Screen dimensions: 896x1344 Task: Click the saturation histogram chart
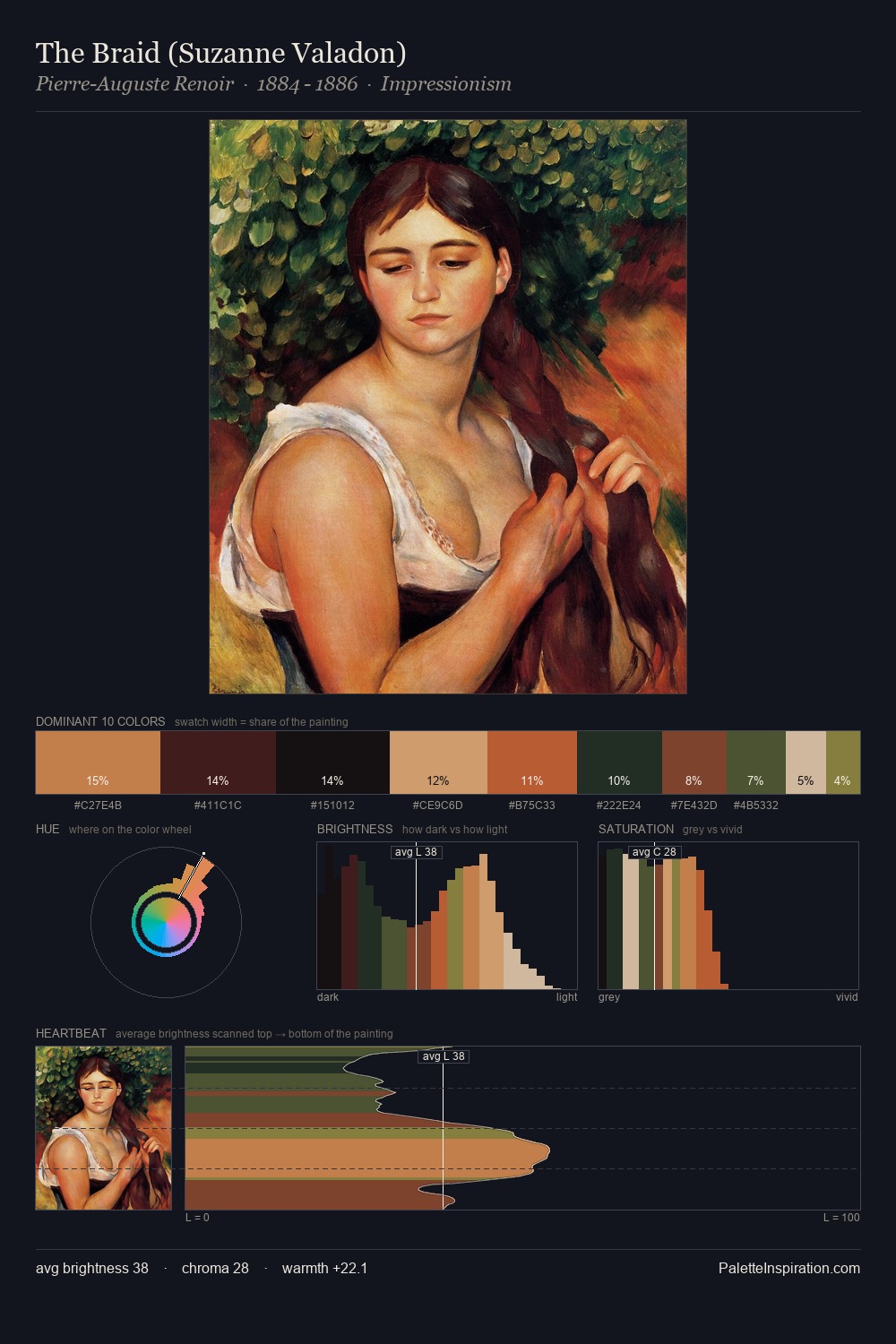728,916
